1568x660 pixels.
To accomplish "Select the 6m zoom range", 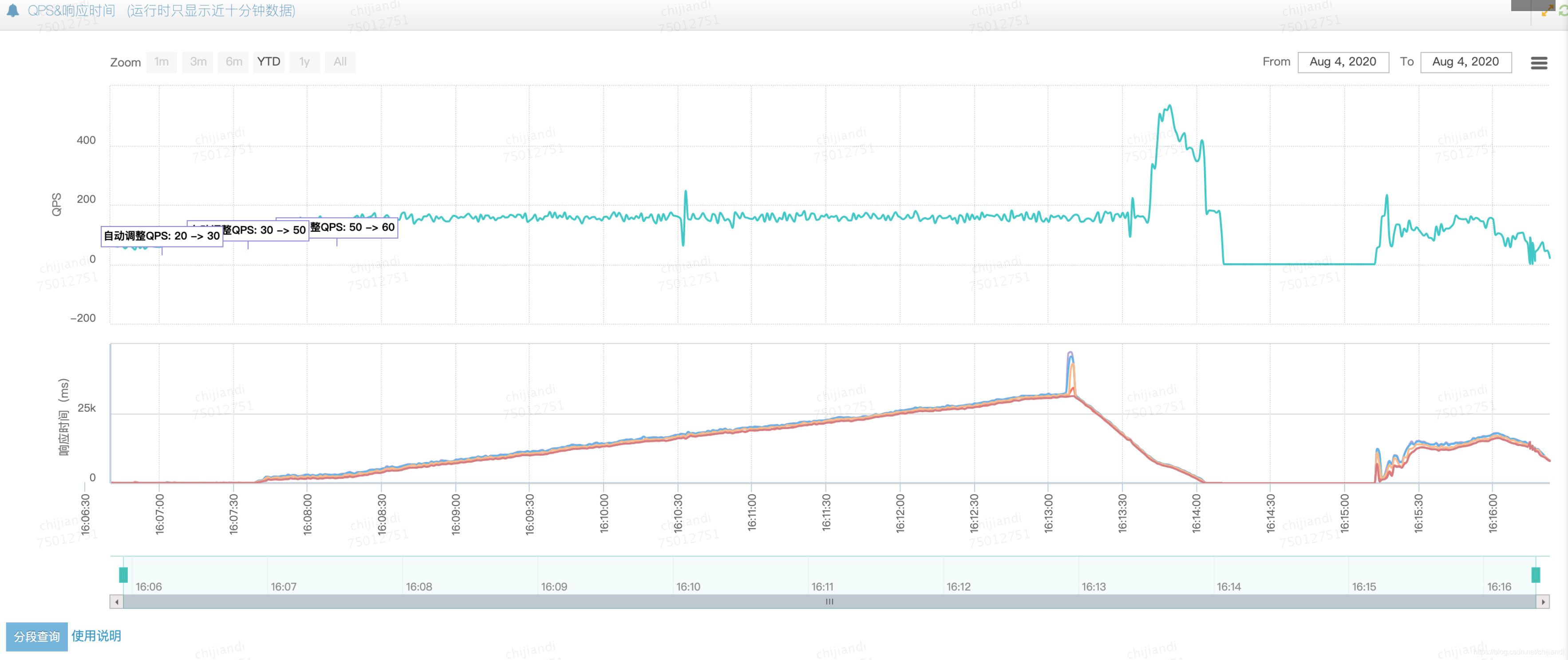I will pyautogui.click(x=234, y=62).
